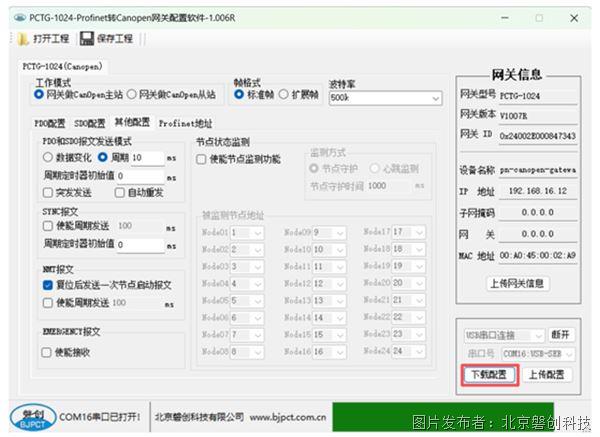Click the 网关 ID field
Viewport: 600px width, 437px height.
[538, 136]
